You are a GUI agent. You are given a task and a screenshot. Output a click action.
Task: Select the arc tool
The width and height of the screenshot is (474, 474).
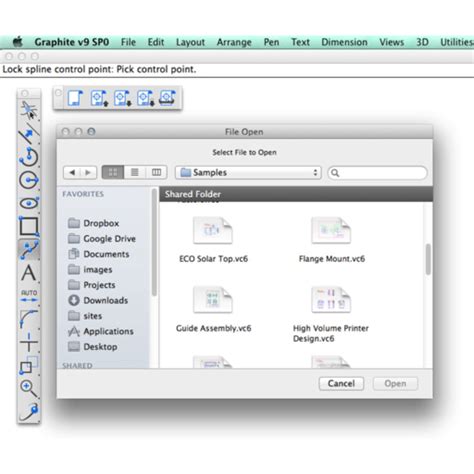coord(29,157)
